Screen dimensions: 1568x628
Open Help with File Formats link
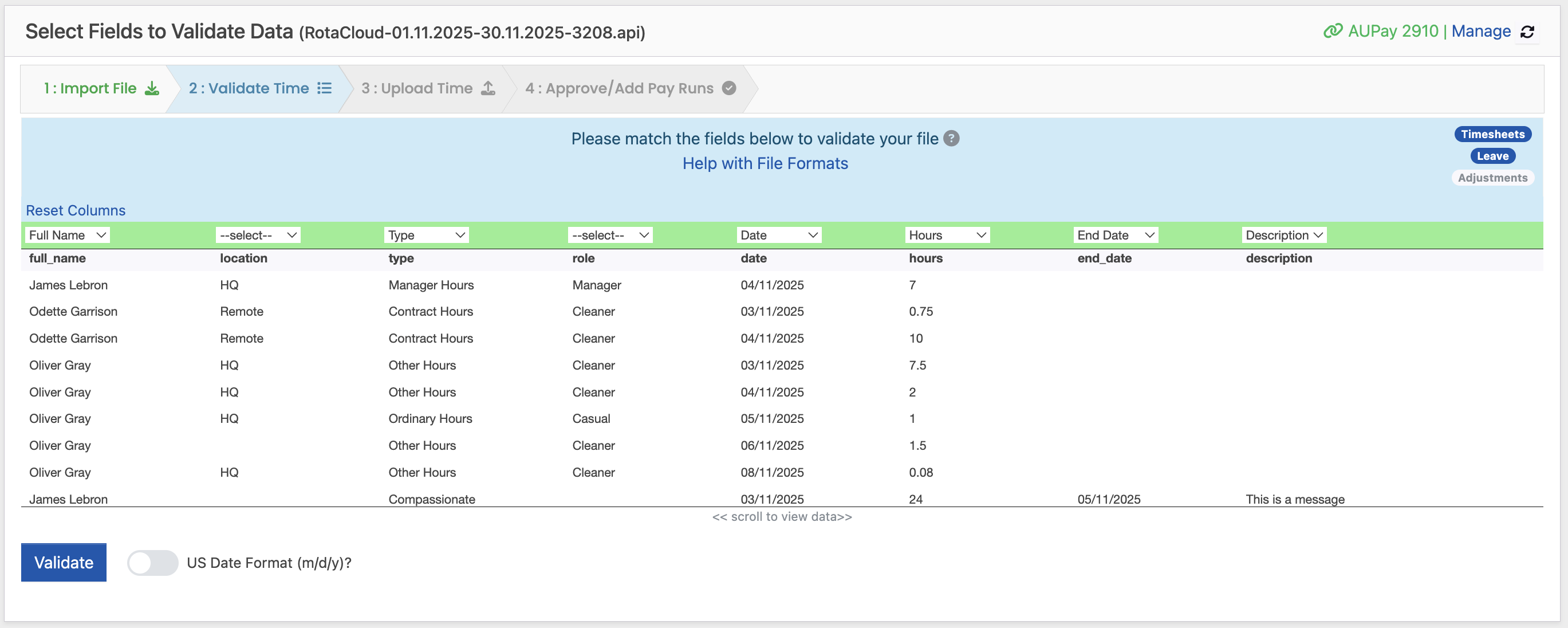click(x=765, y=163)
